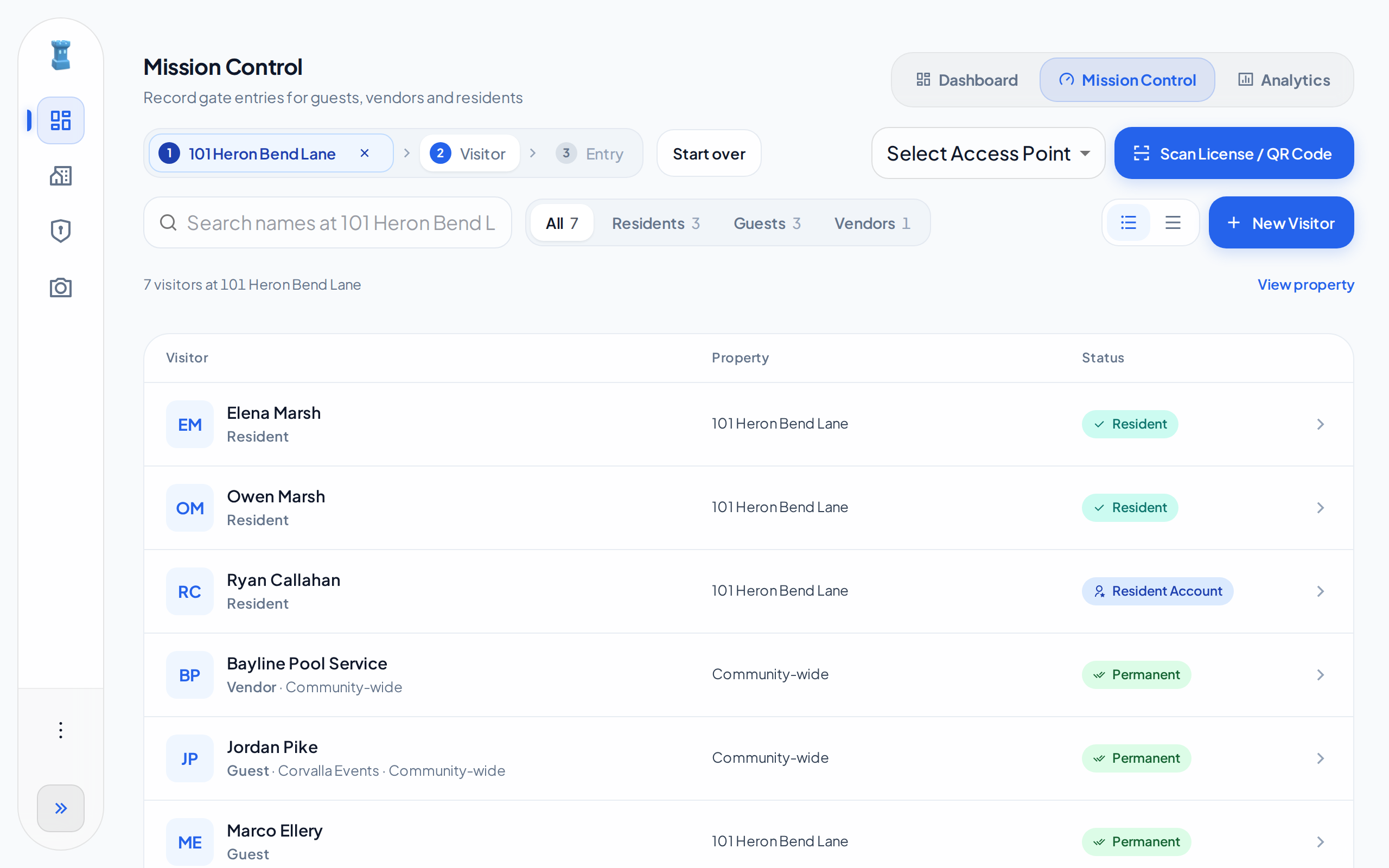
Task: Go to step 2 Visitor
Action: pyautogui.click(x=469, y=154)
